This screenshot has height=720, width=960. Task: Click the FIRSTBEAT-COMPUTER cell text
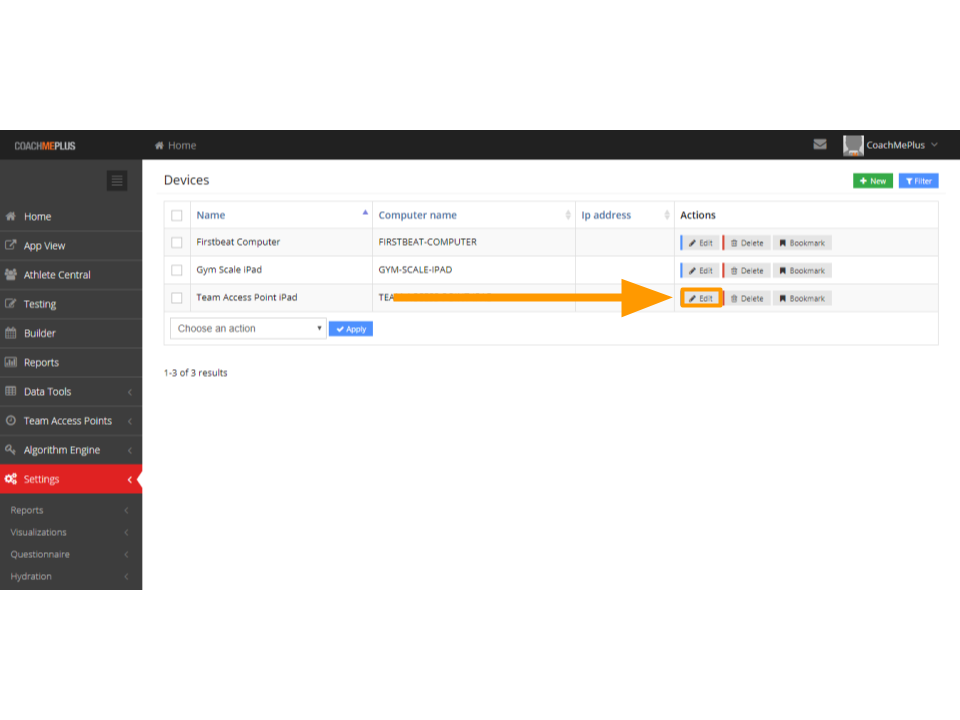(427, 242)
